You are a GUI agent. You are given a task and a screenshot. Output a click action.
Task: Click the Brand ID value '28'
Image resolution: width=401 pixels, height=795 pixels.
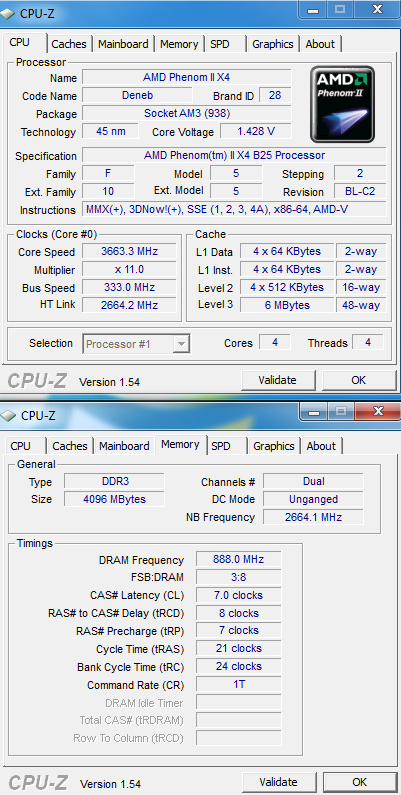click(x=275, y=95)
